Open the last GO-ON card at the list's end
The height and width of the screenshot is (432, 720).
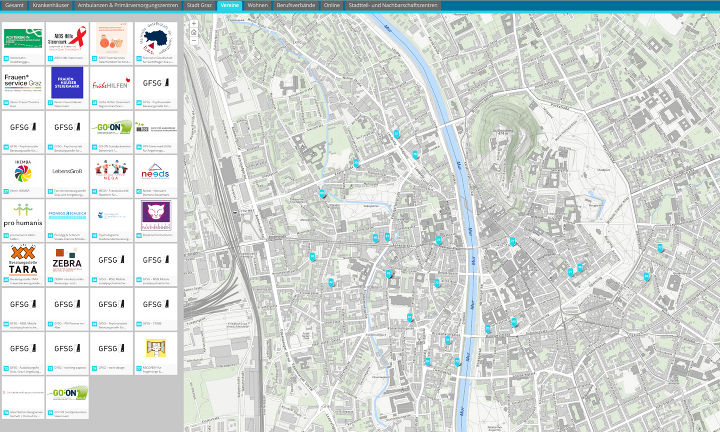pyautogui.click(x=67, y=398)
